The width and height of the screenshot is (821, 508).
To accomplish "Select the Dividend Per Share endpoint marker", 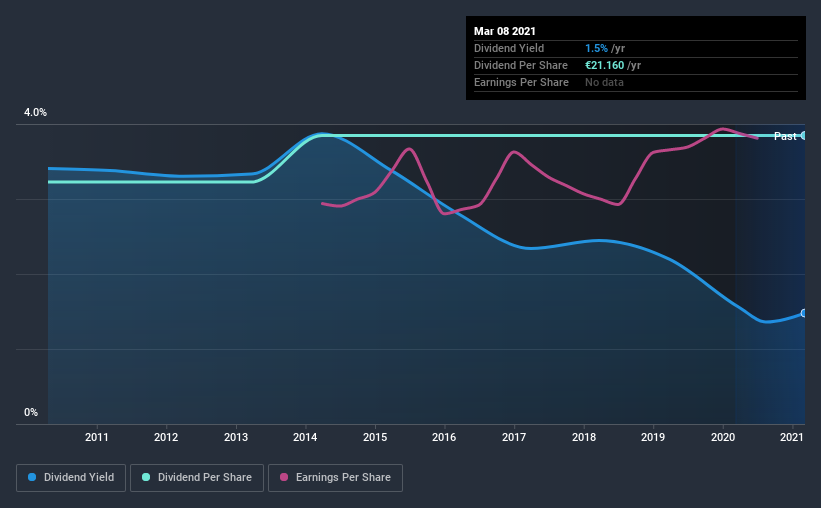I will (803, 136).
